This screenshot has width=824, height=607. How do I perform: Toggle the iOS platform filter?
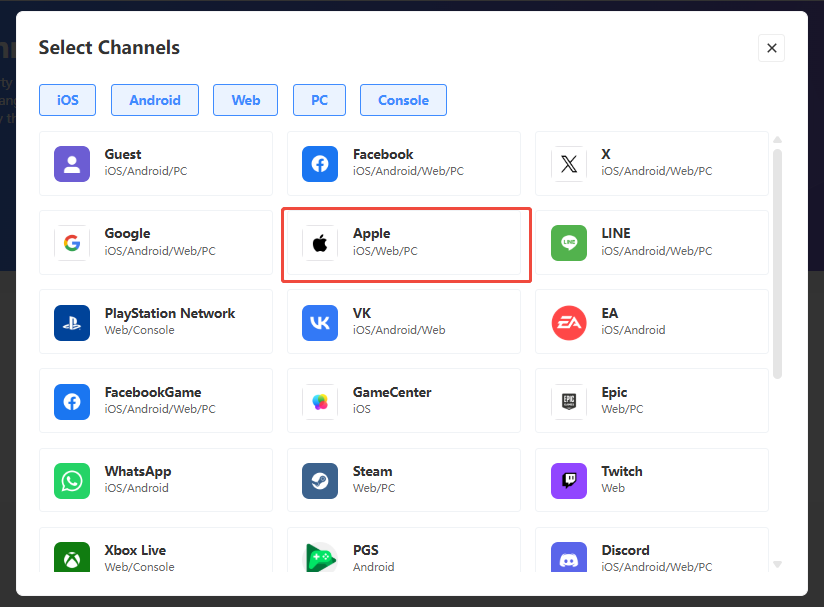(68, 100)
